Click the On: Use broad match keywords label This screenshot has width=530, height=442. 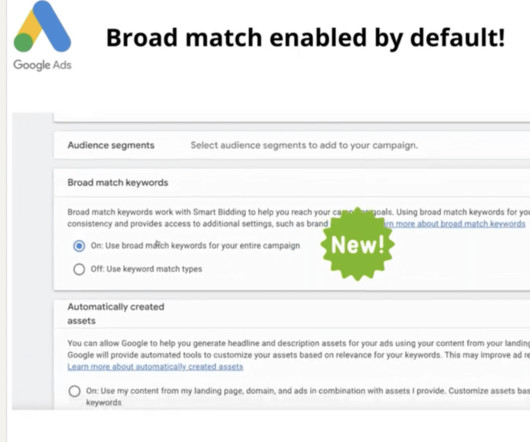click(195, 246)
